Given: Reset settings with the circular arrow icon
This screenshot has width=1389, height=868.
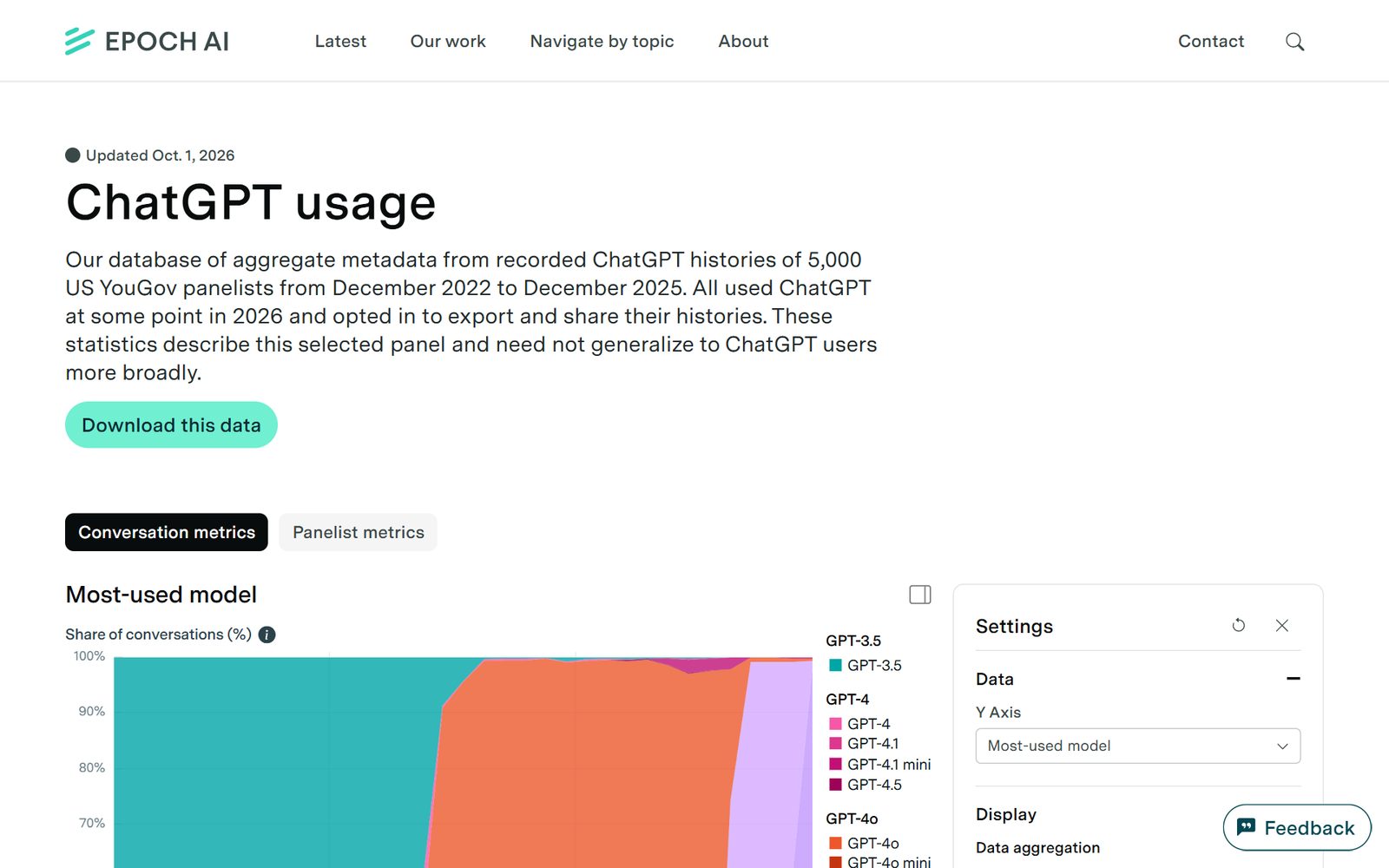Looking at the screenshot, I should (x=1239, y=625).
